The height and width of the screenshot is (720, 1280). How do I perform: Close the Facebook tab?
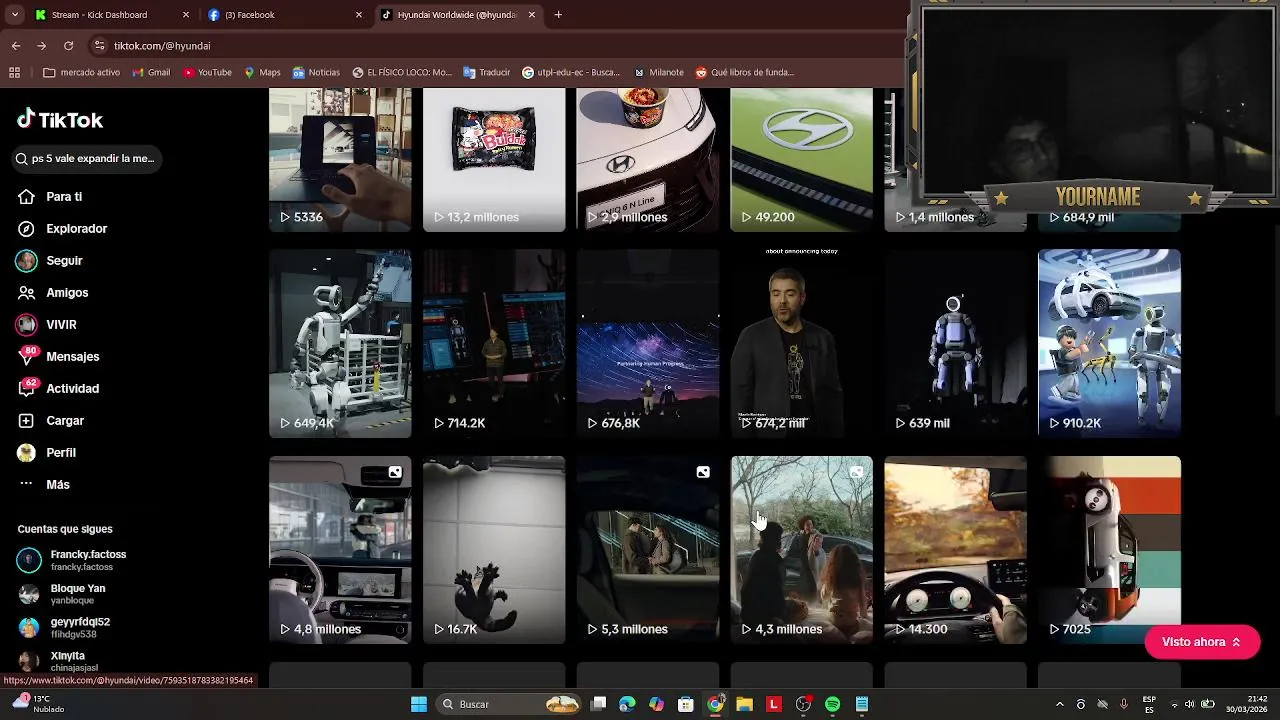(x=359, y=15)
